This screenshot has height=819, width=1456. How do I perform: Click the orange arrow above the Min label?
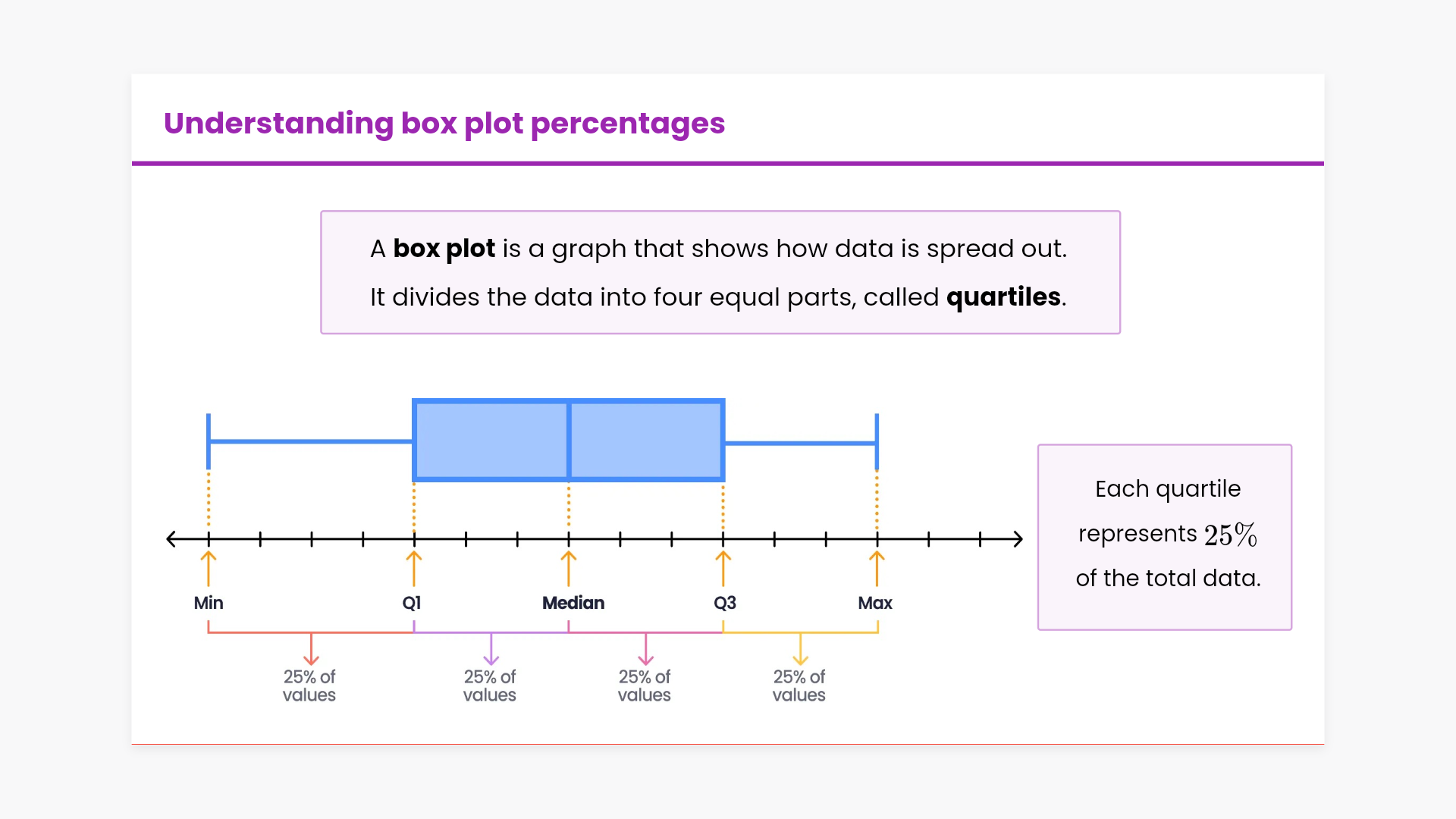coord(209,568)
